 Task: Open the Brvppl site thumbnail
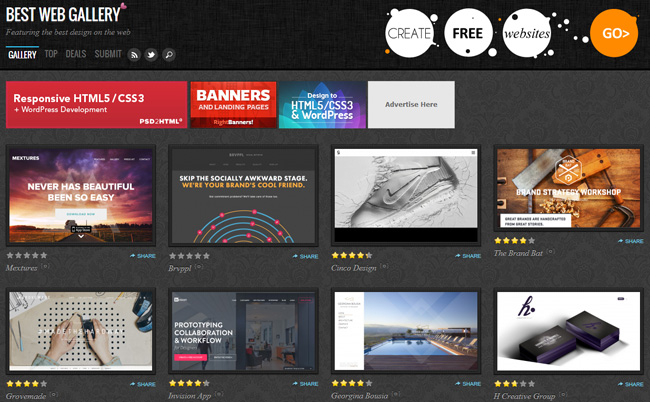tap(243, 195)
